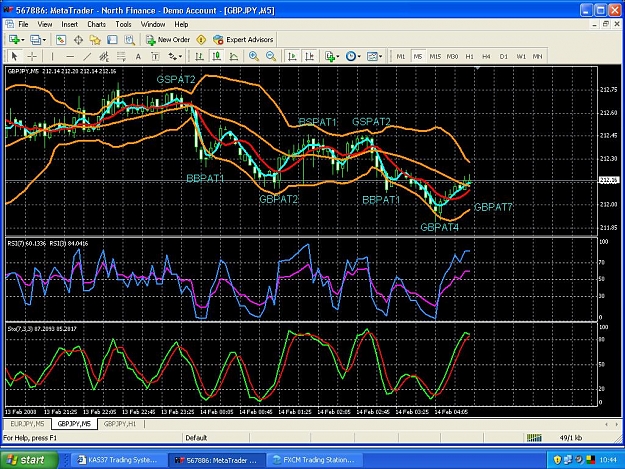The width and height of the screenshot is (625, 469).
Task: Select the H4 timeframe
Action: pyautogui.click(x=486, y=57)
